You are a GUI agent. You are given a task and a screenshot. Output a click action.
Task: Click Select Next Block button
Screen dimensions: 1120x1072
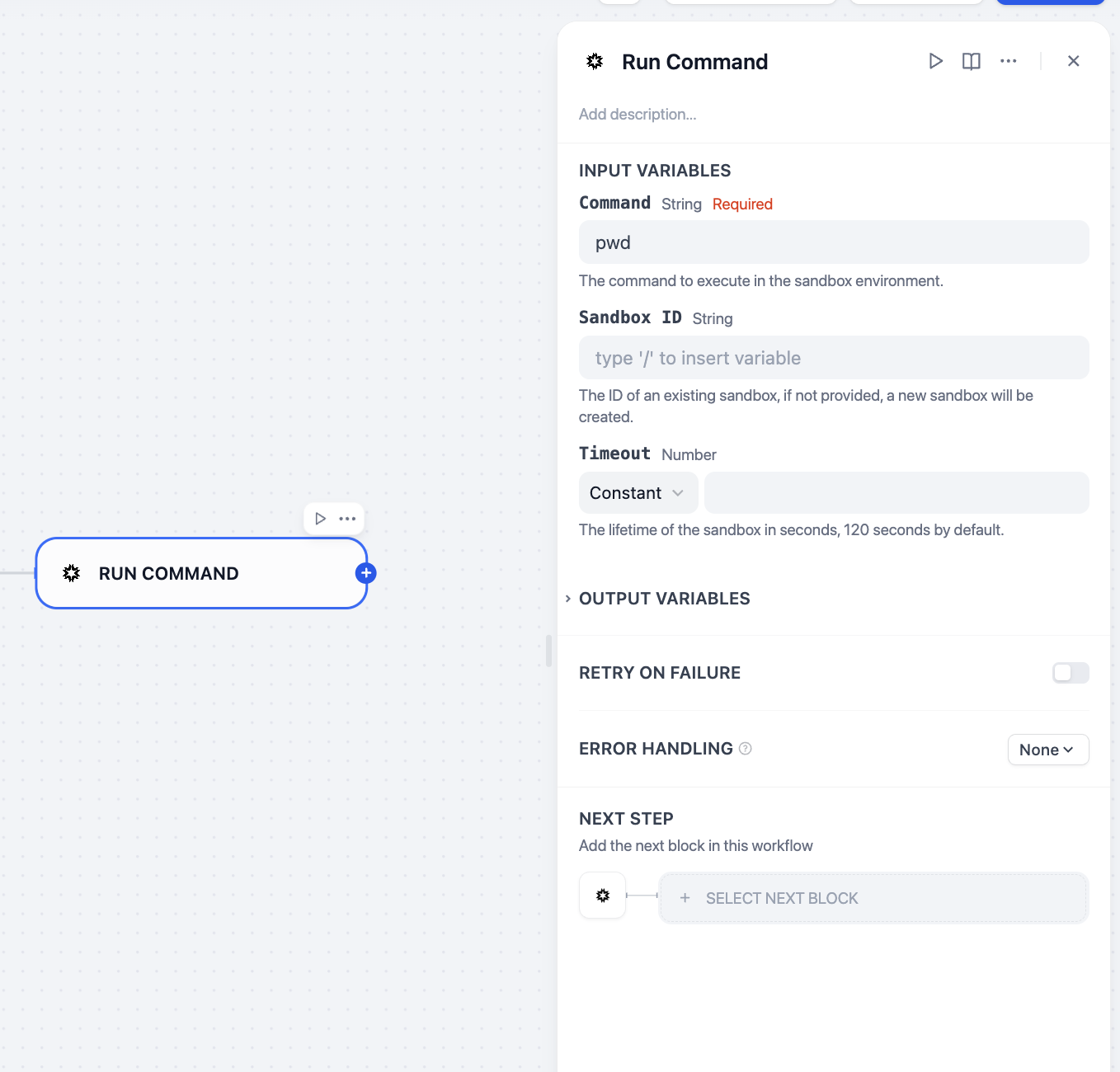click(873, 898)
